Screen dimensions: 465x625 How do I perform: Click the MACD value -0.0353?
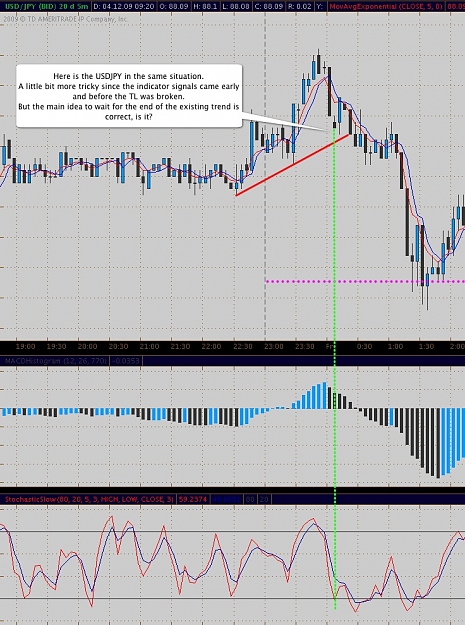pyautogui.click(x=126, y=361)
